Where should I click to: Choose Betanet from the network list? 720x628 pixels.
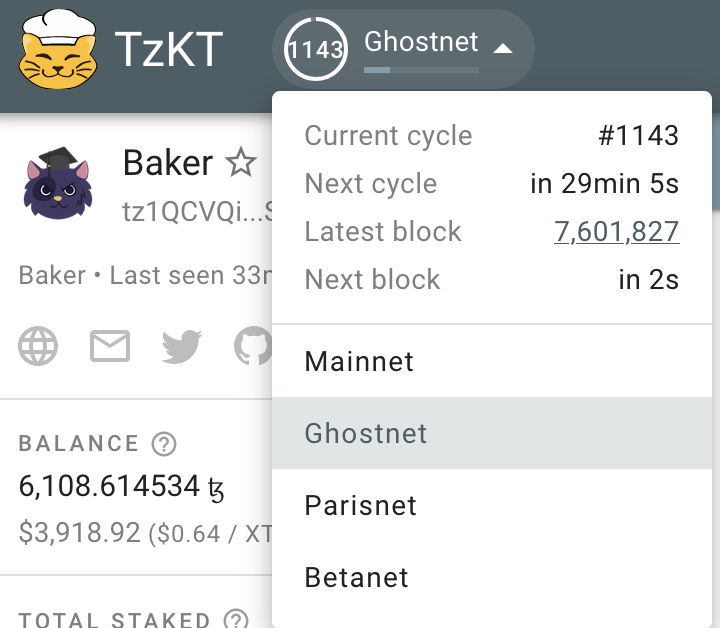356,577
